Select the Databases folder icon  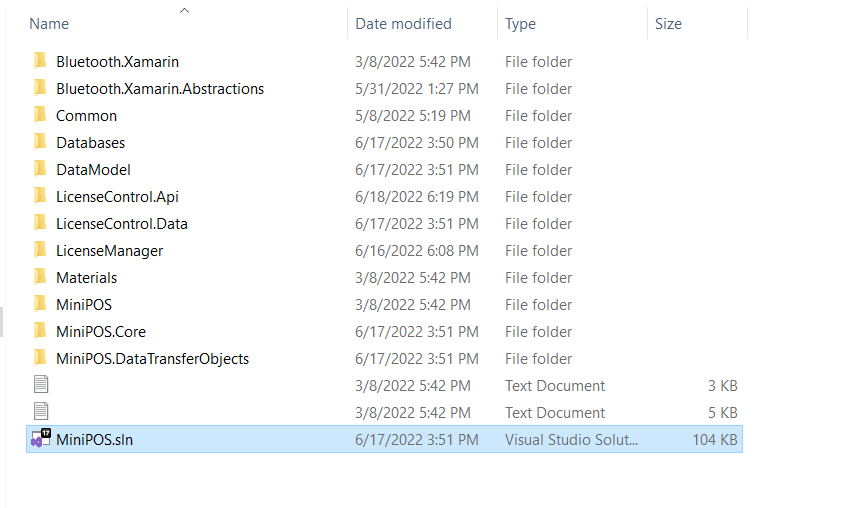tap(40, 142)
